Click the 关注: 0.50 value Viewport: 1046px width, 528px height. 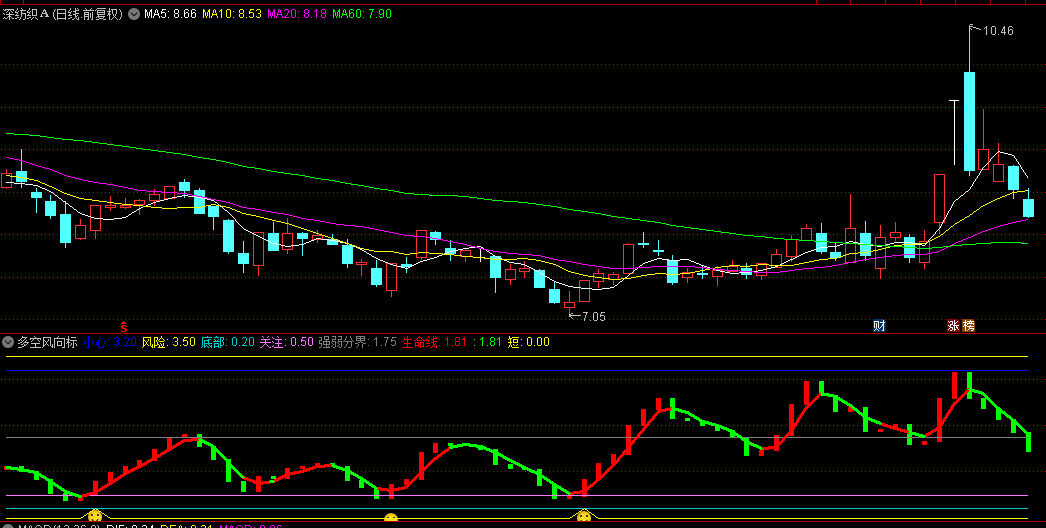click(287, 342)
